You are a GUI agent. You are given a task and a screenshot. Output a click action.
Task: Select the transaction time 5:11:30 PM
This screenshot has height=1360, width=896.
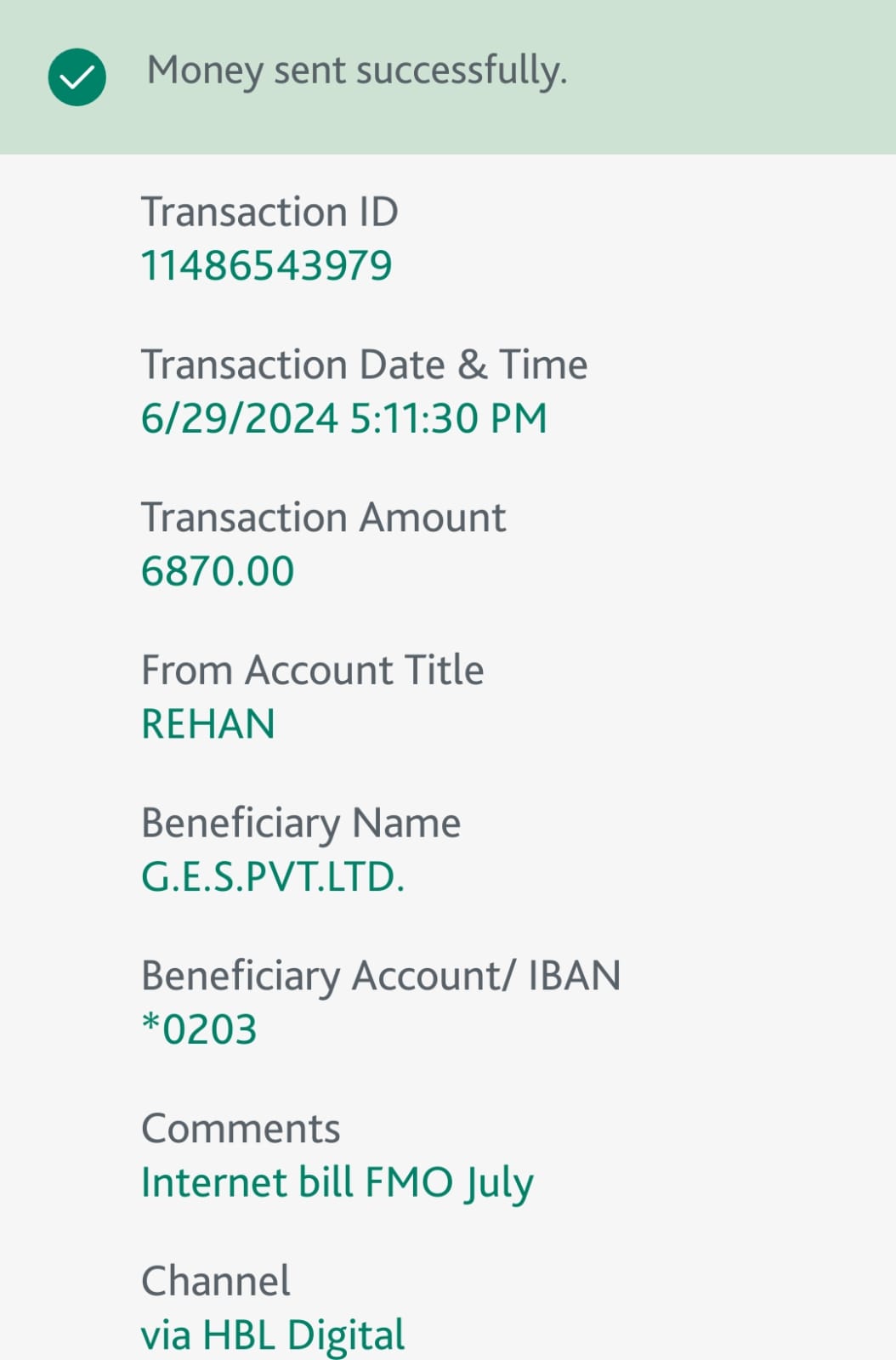tap(448, 418)
